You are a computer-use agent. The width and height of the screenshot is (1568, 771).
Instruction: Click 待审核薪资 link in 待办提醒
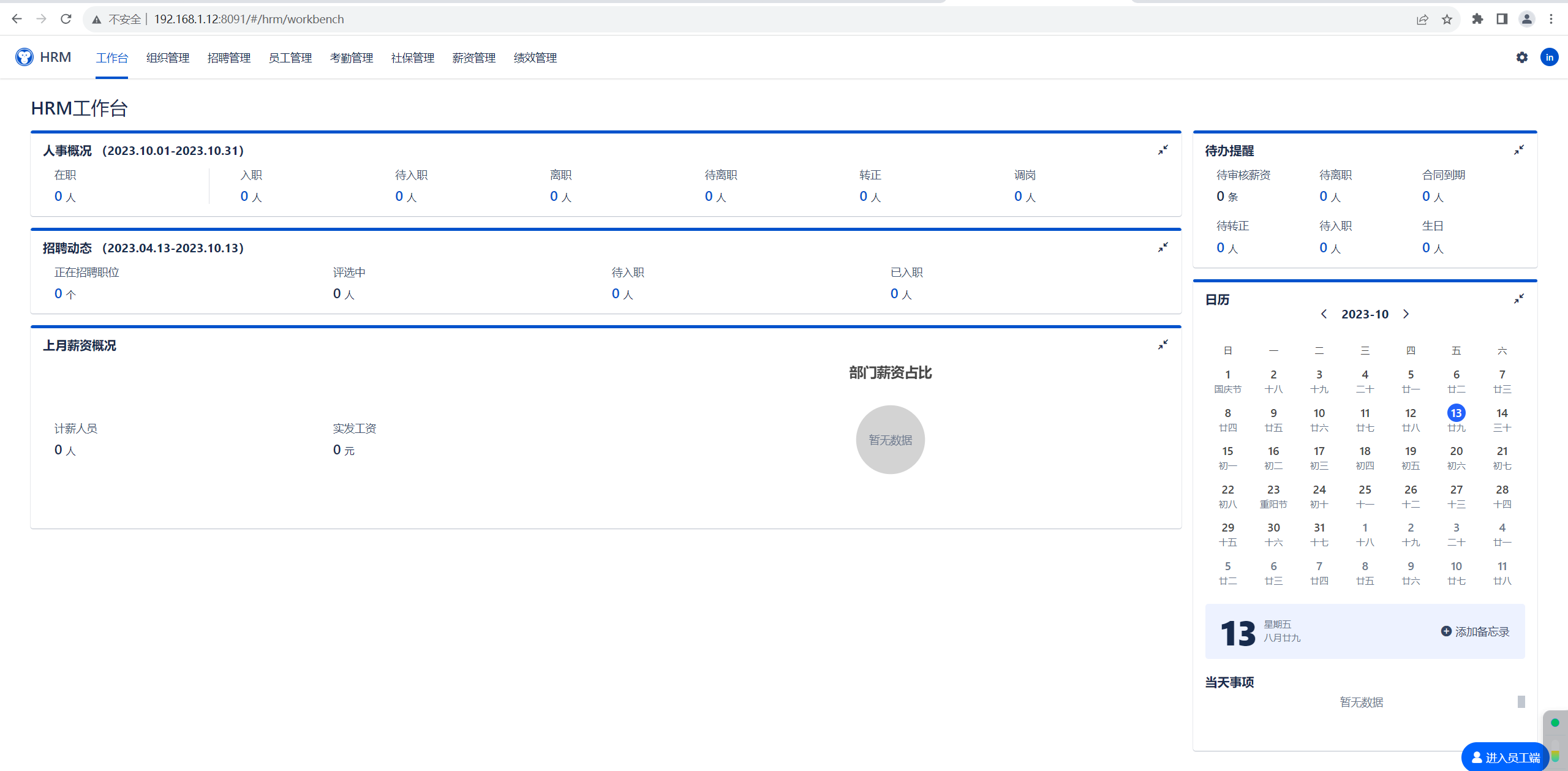(x=1243, y=175)
